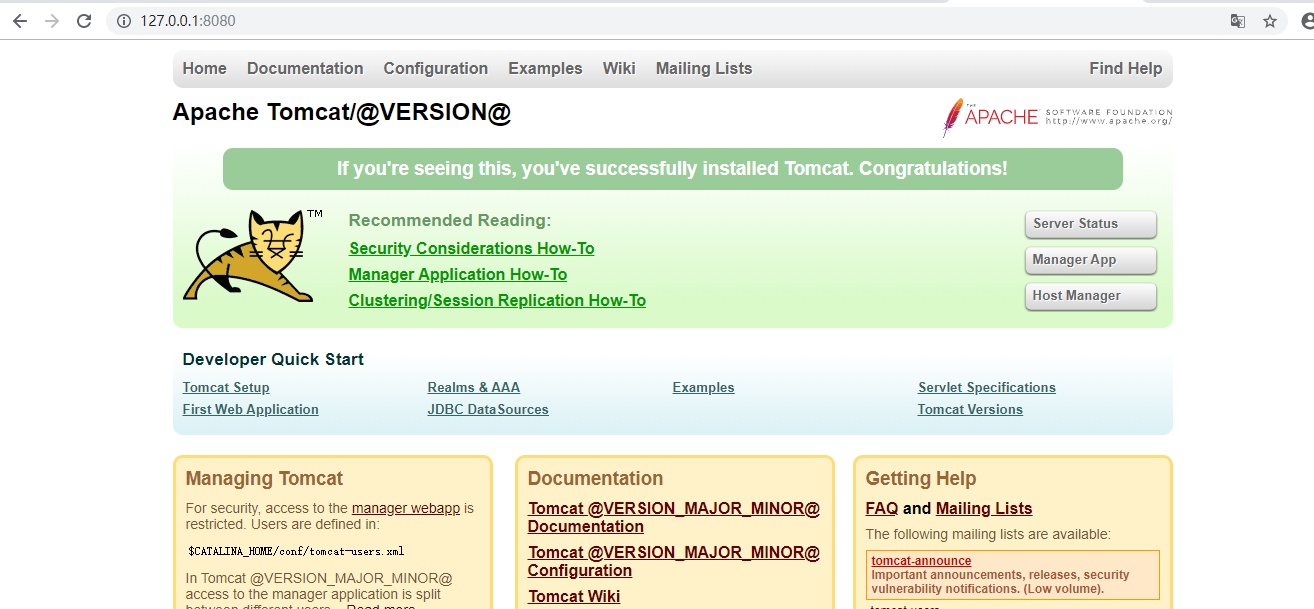Viewport: 1314px width, 609px height.
Task: Click the Server Status button
Action: (1091, 224)
